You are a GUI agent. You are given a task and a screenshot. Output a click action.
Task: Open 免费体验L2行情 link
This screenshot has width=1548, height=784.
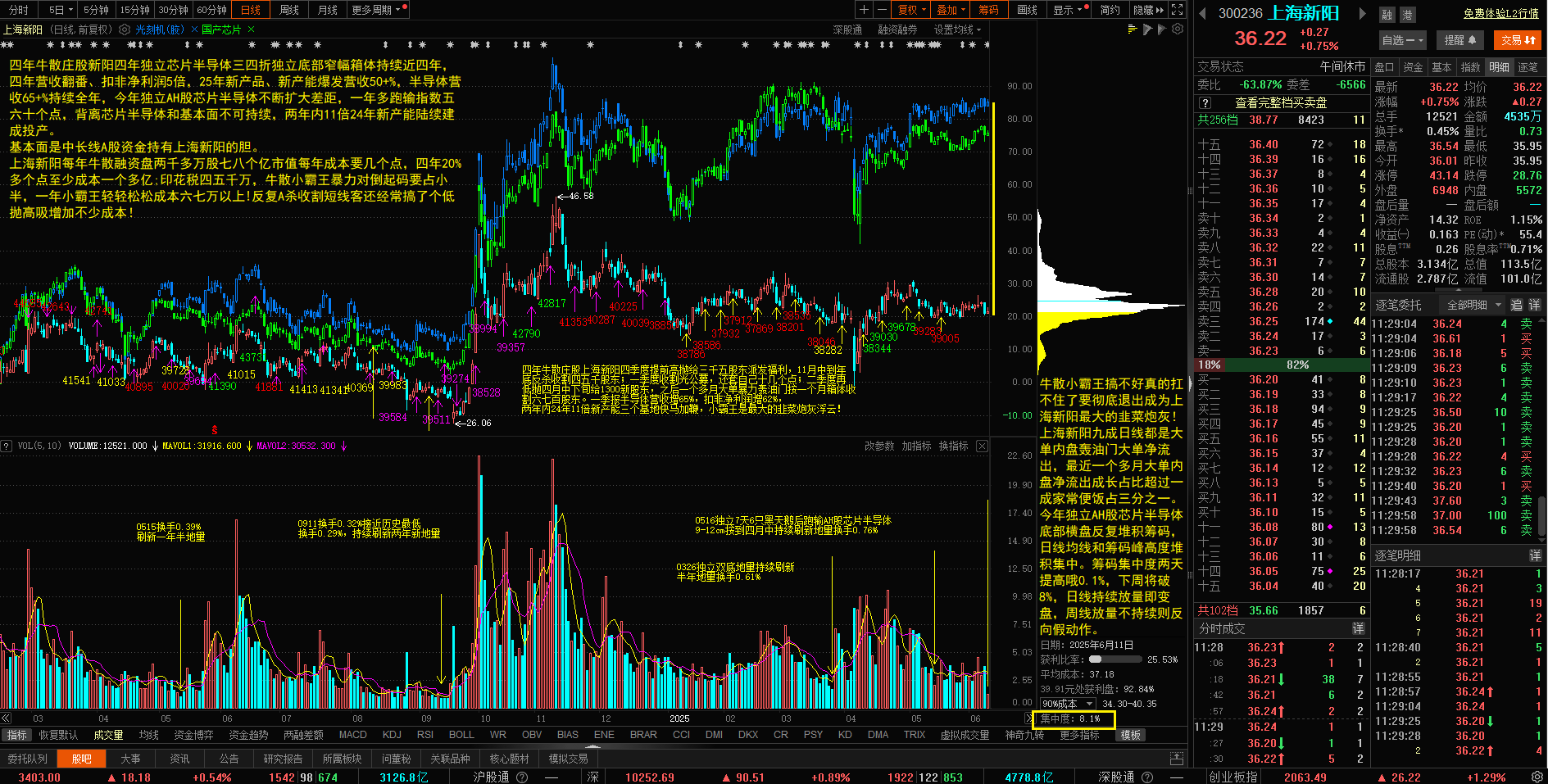coord(1500,13)
